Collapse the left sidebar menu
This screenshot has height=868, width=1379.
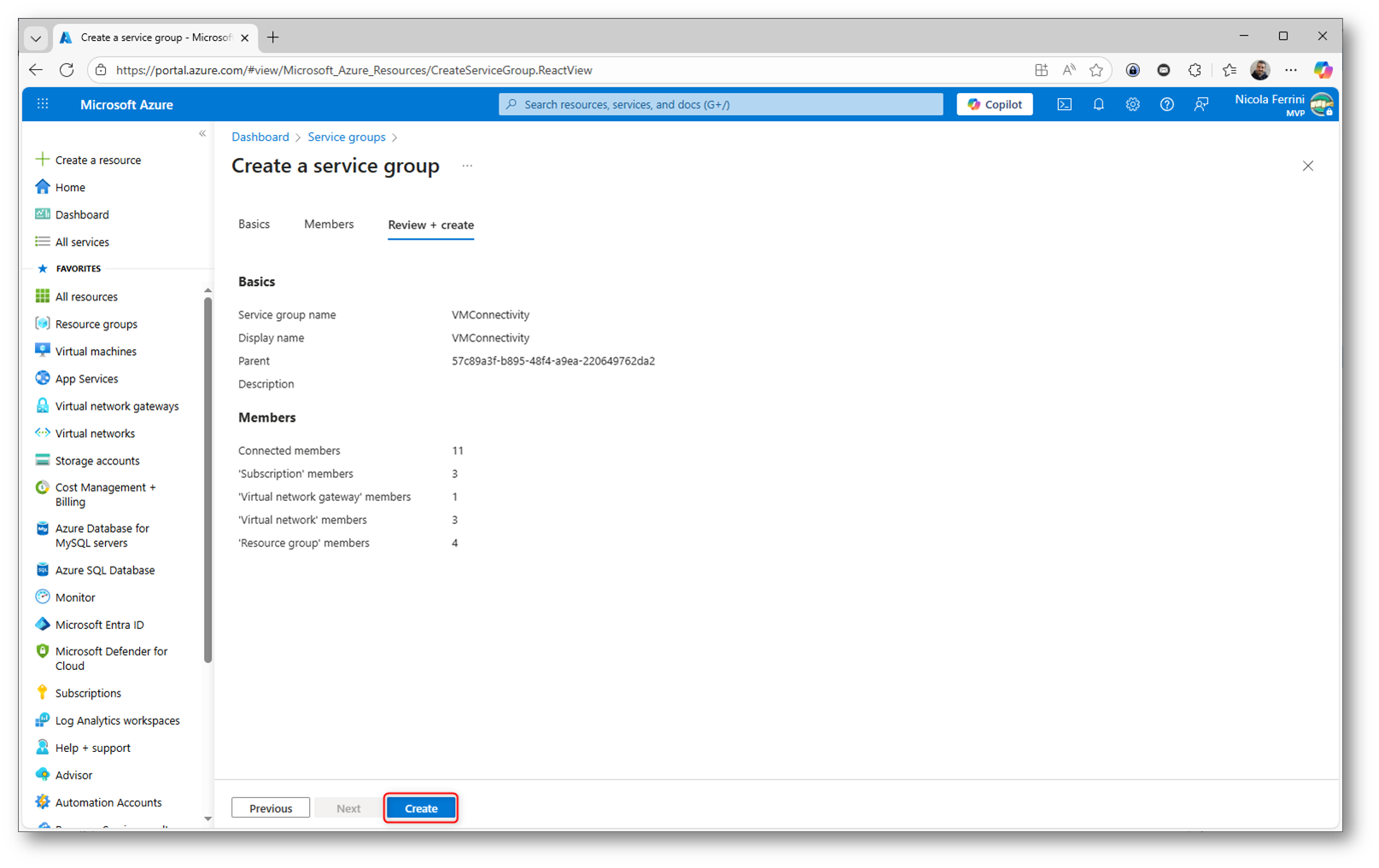click(x=202, y=134)
